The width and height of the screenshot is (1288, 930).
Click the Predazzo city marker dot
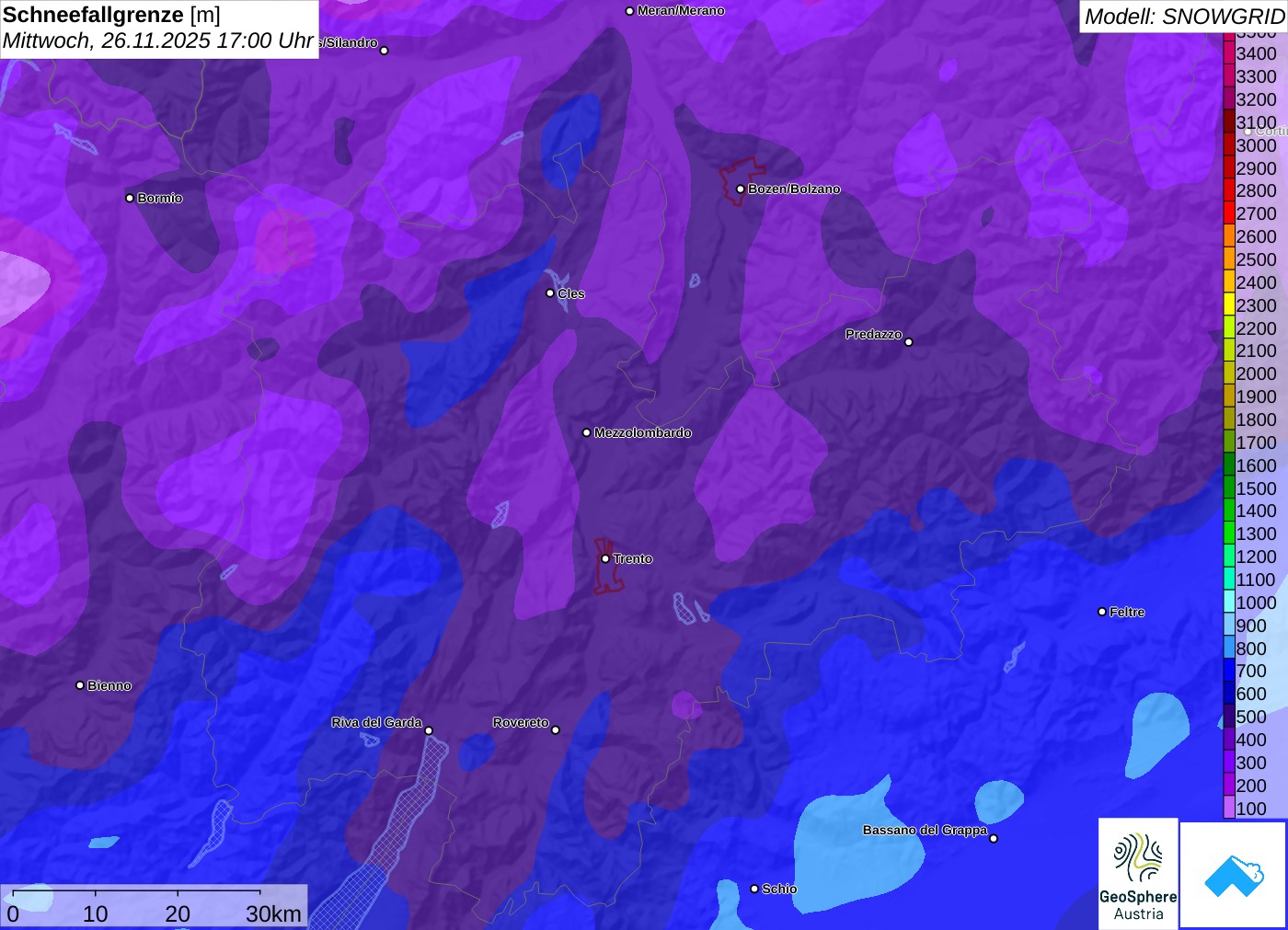click(909, 342)
